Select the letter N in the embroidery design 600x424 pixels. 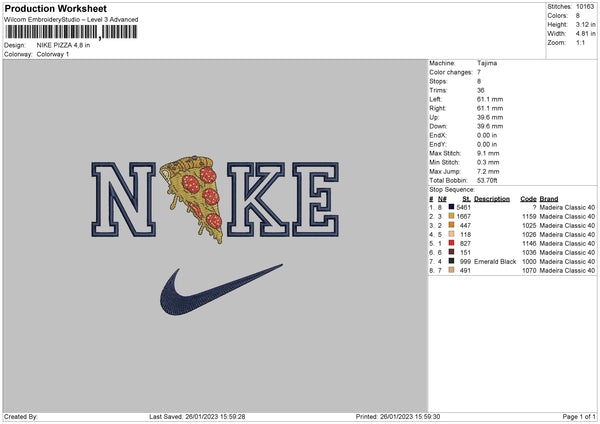(124, 199)
